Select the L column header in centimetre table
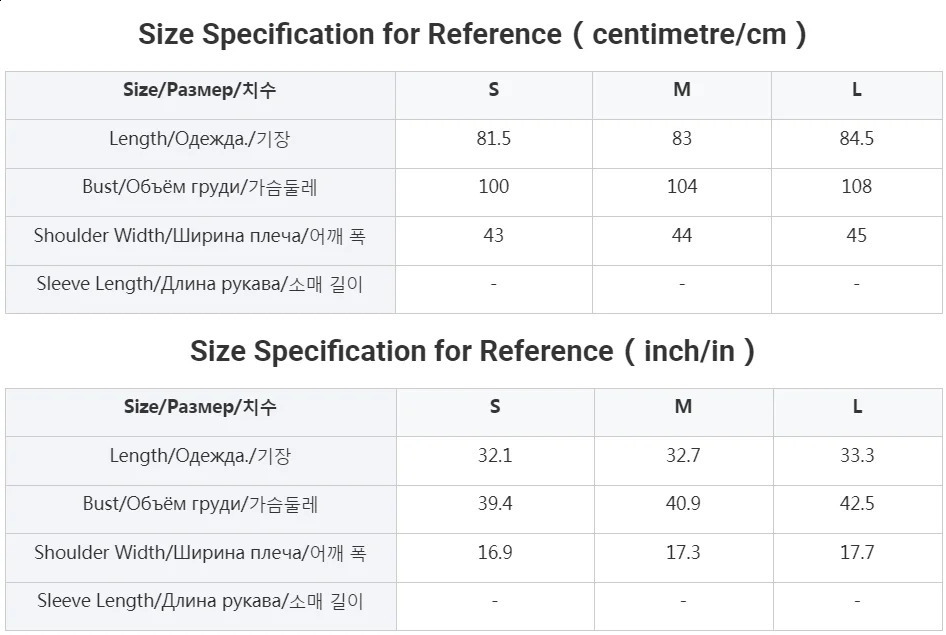The image size is (946, 635). (857, 90)
